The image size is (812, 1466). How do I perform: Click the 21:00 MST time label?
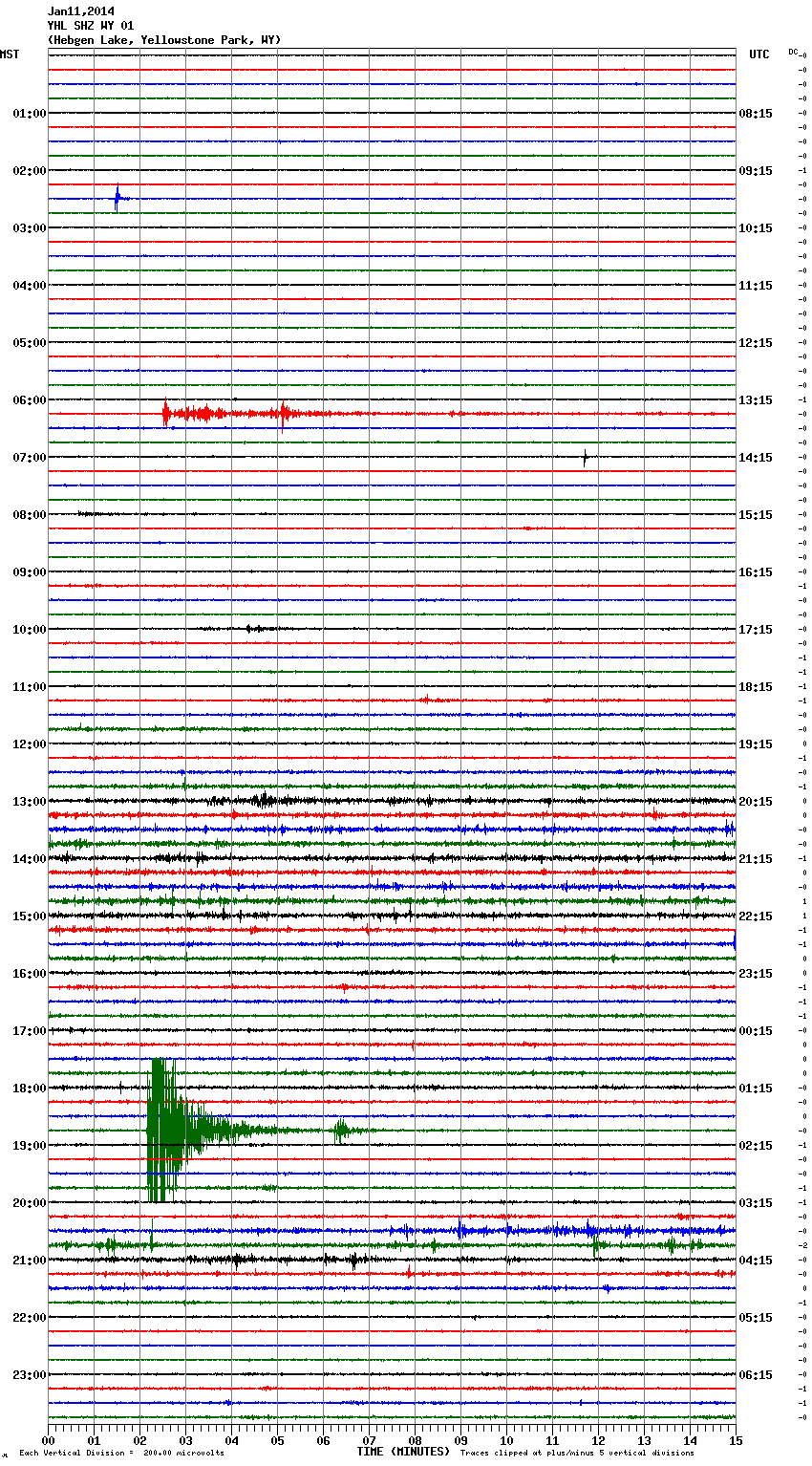coord(30,1261)
